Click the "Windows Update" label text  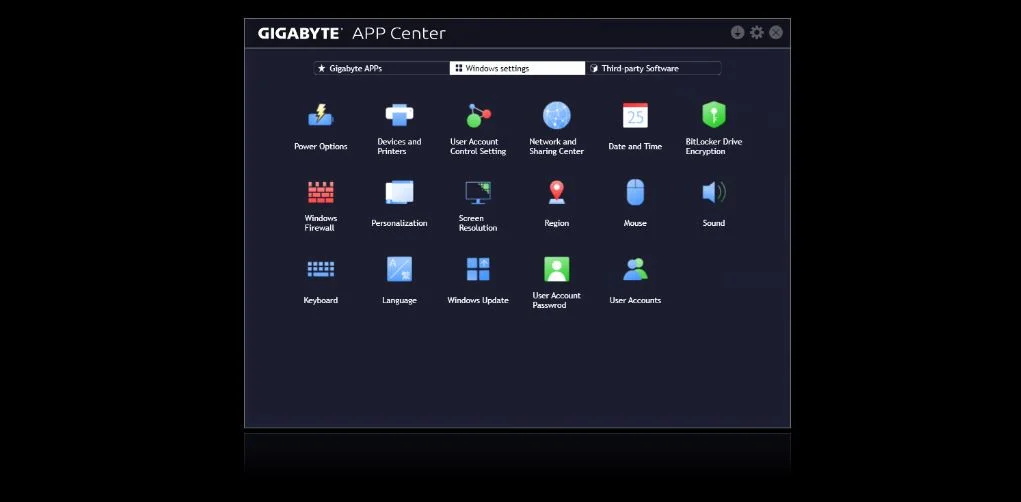[x=478, y=300]
